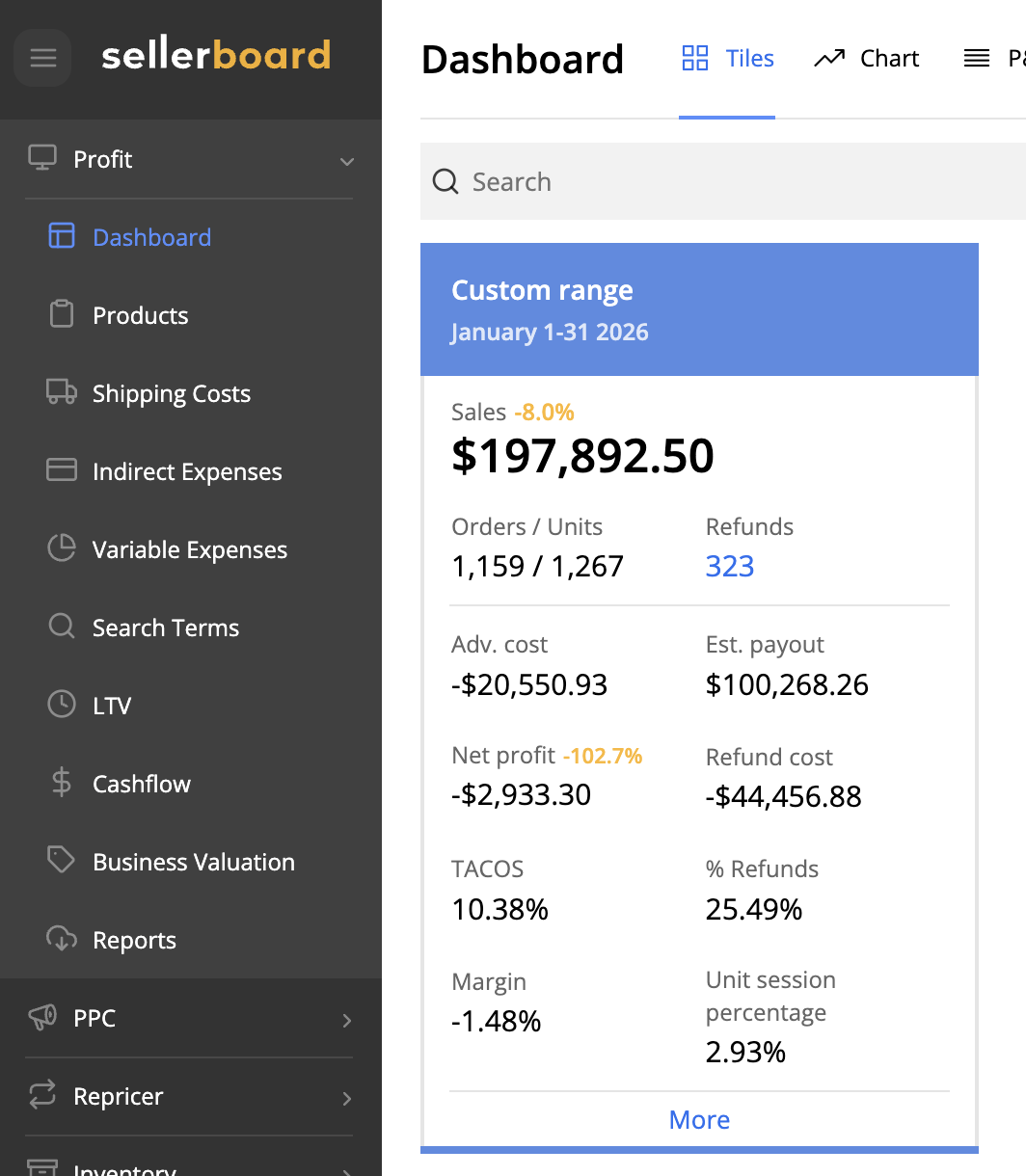Click the Dashboard layout icon
The height and width of the screenshot is (1176, 1026).
[62, 236]
